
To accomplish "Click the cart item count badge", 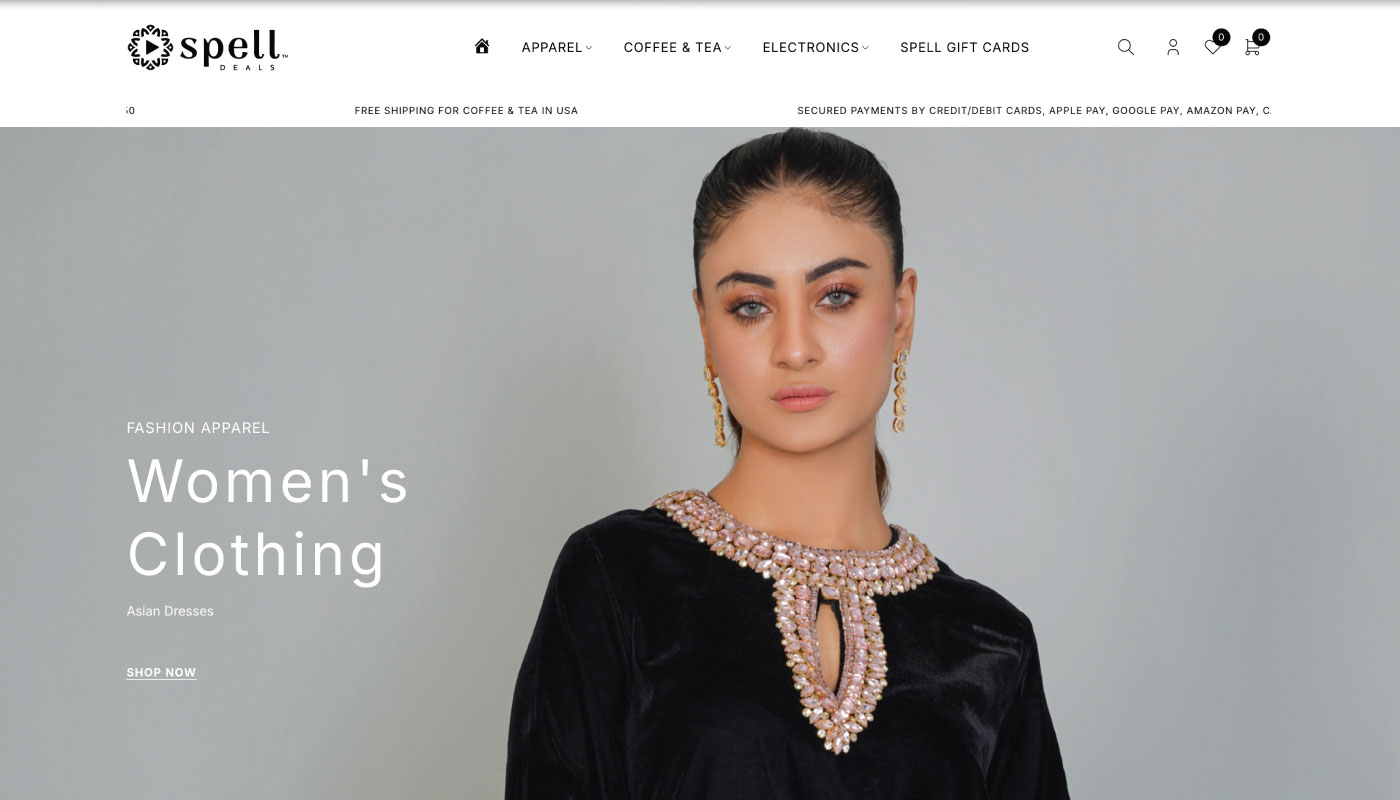I will [x=1261, y=37].
